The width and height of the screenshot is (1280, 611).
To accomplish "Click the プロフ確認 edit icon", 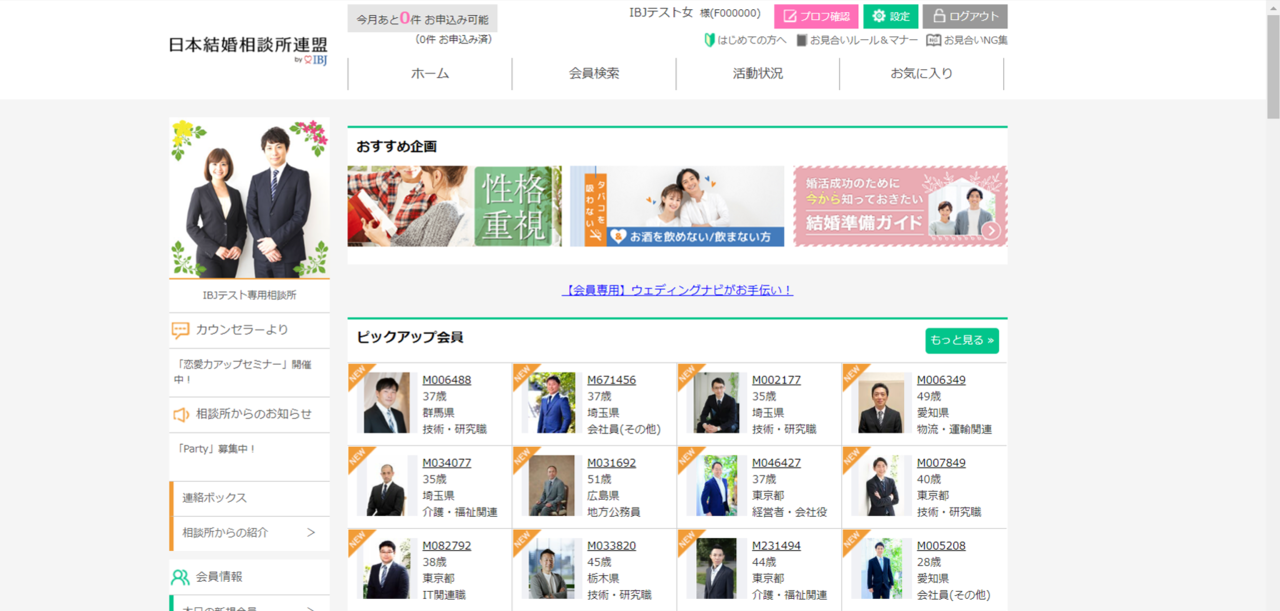I will [790, 16].
